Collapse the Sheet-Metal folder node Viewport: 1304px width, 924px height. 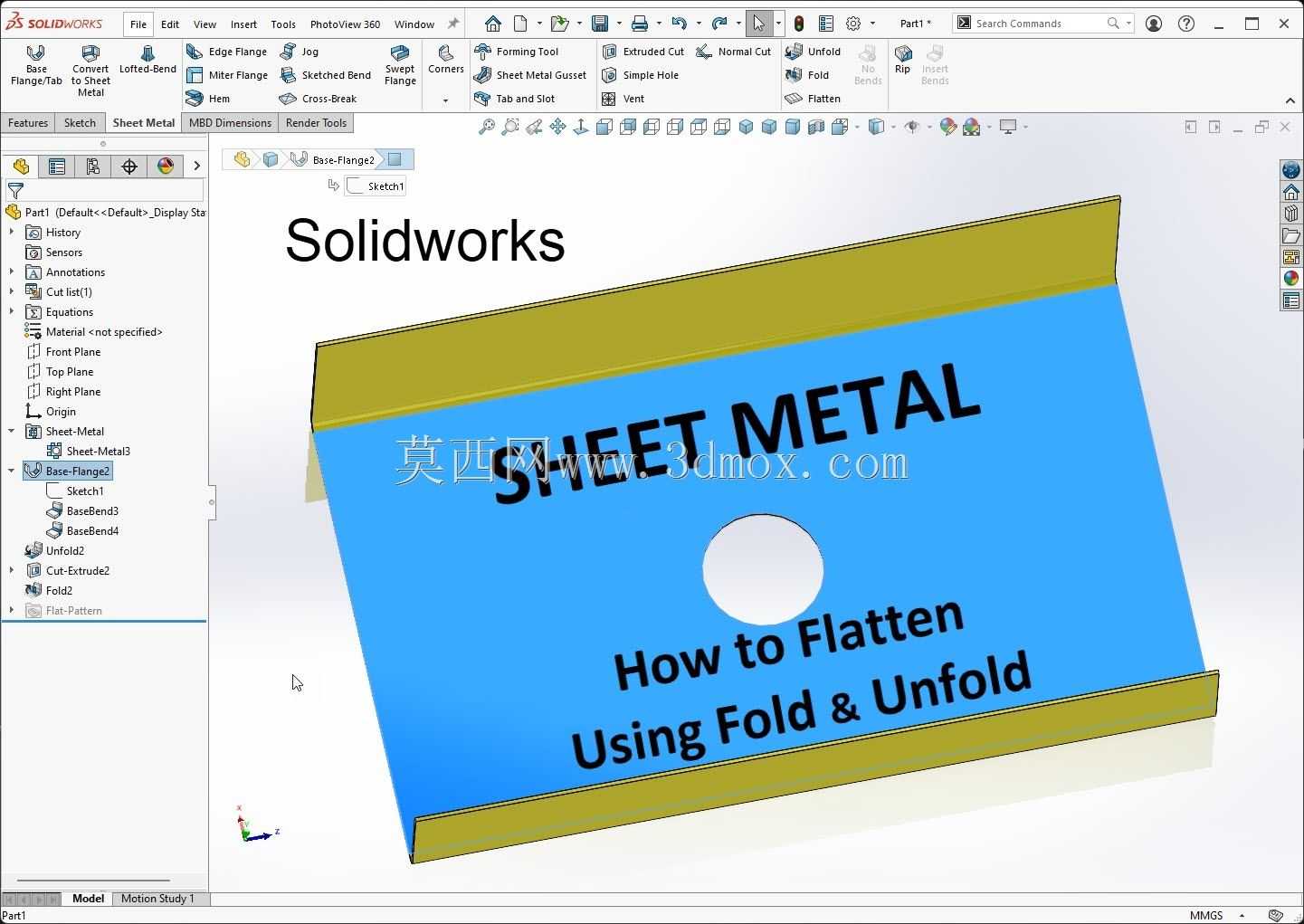click(12, 432)
